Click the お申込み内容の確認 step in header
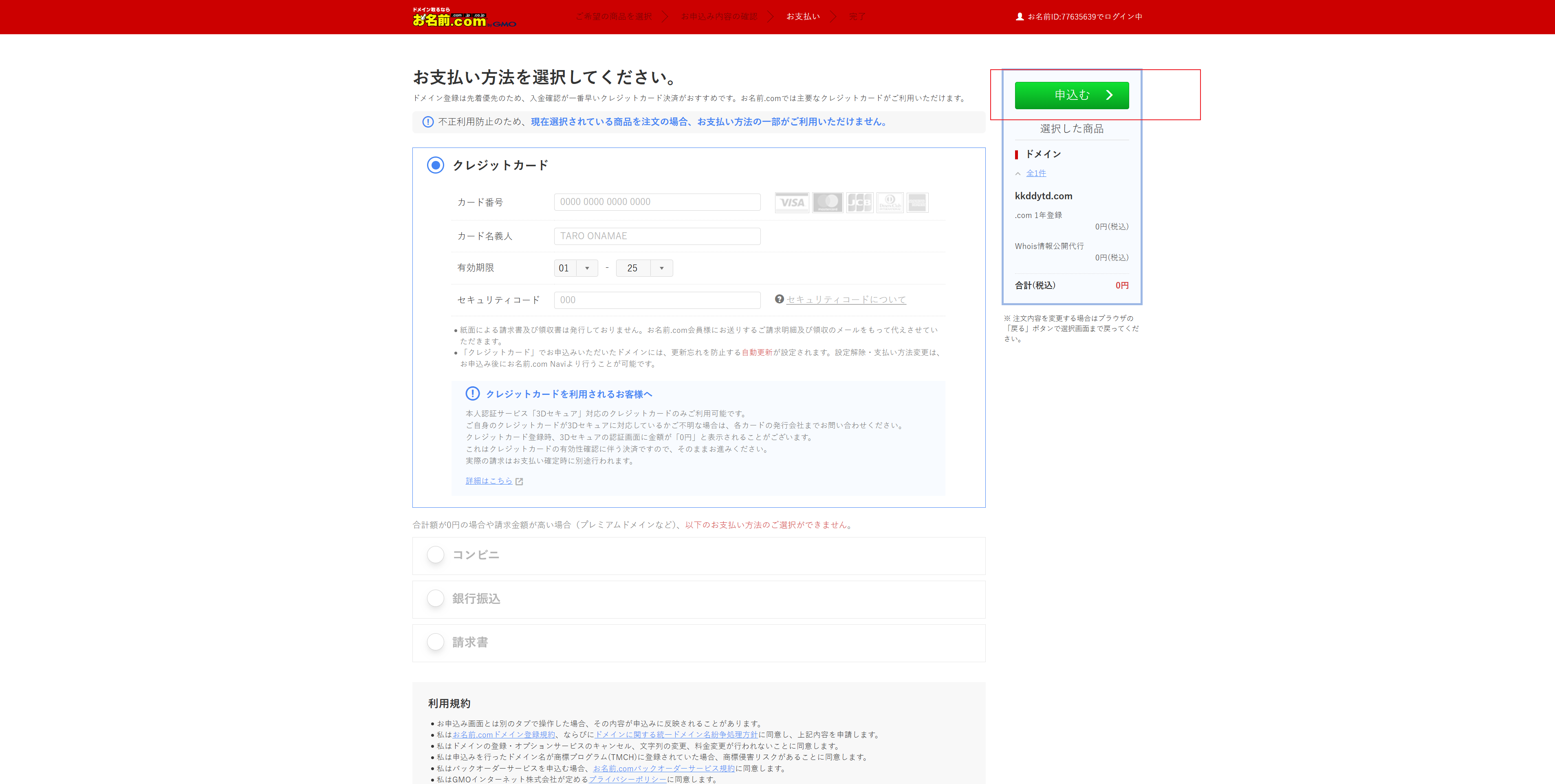Screen dimensions: 1555x784 719,17
